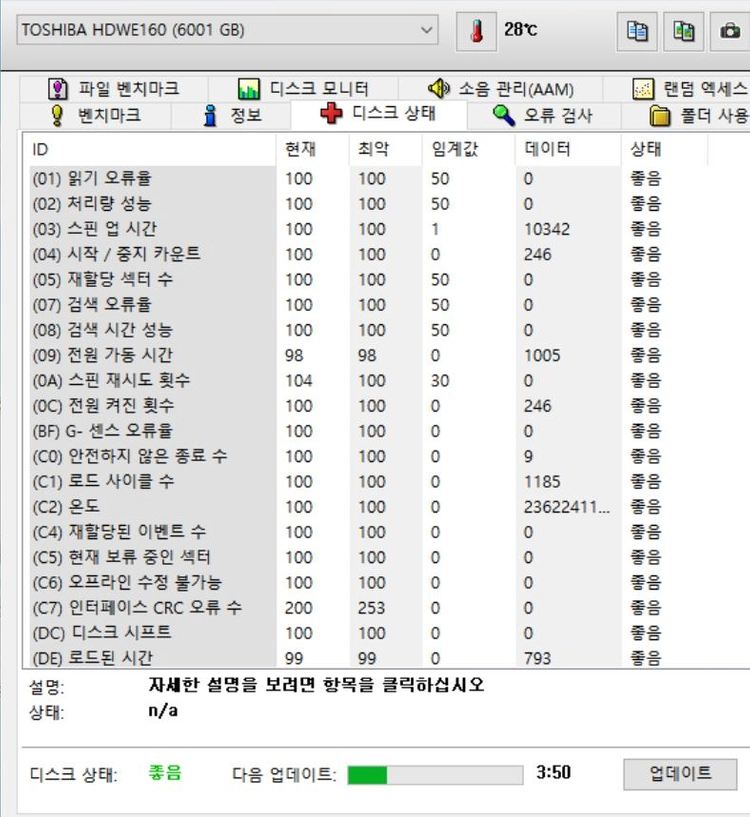Click the copy screenshot to clipboard icon
Viewport: 750px width, 817px height.
pyautogui.click(x=683, y=31)
